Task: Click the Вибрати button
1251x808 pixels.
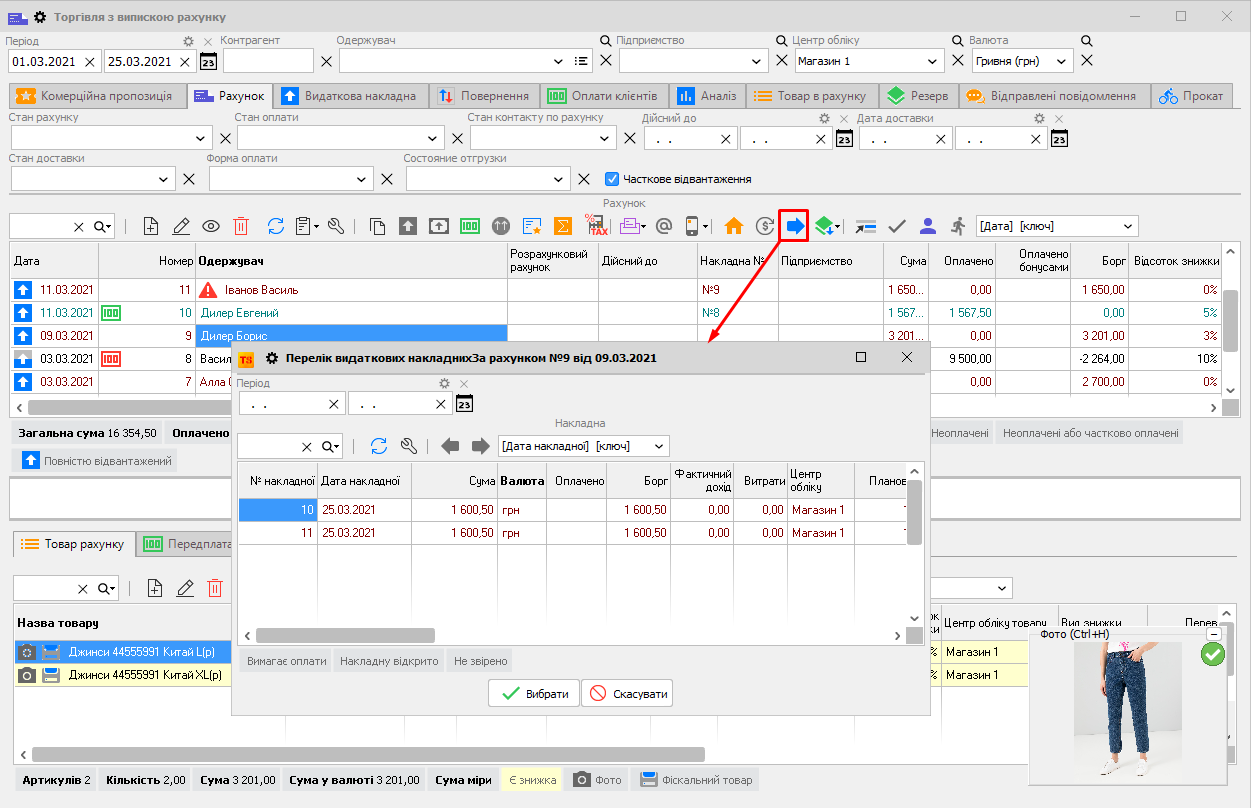Action: click(x=534, y=694)
